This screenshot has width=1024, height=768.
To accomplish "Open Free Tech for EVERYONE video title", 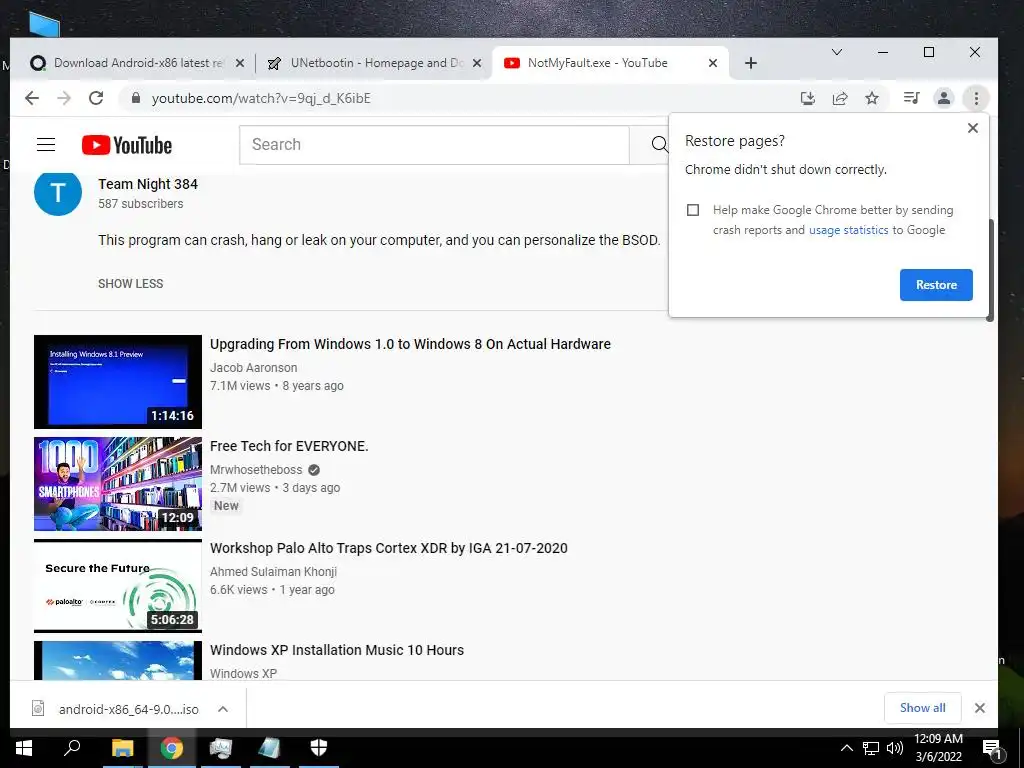I will [x=289, y=446].
